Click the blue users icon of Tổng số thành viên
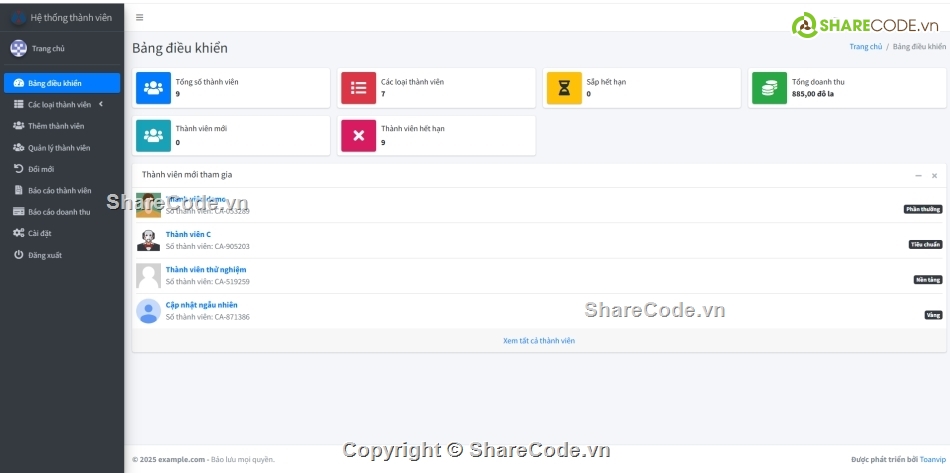Viewport: 950px width, 473px height. click(153, 88)
